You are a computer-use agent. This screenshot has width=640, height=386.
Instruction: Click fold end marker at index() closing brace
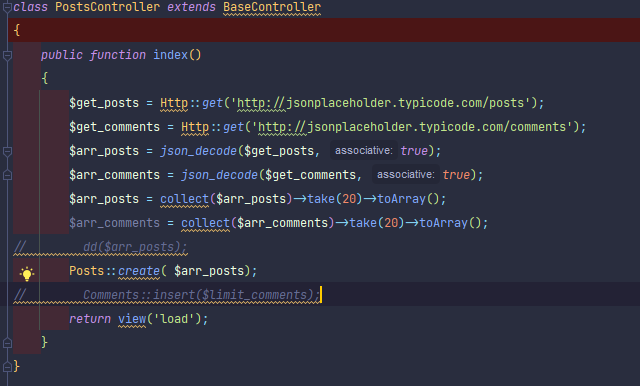point(7,343)
